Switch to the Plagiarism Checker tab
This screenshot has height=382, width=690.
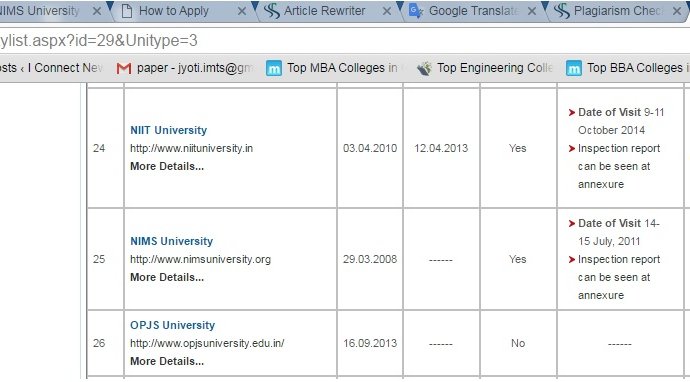[x=616, y=11]
